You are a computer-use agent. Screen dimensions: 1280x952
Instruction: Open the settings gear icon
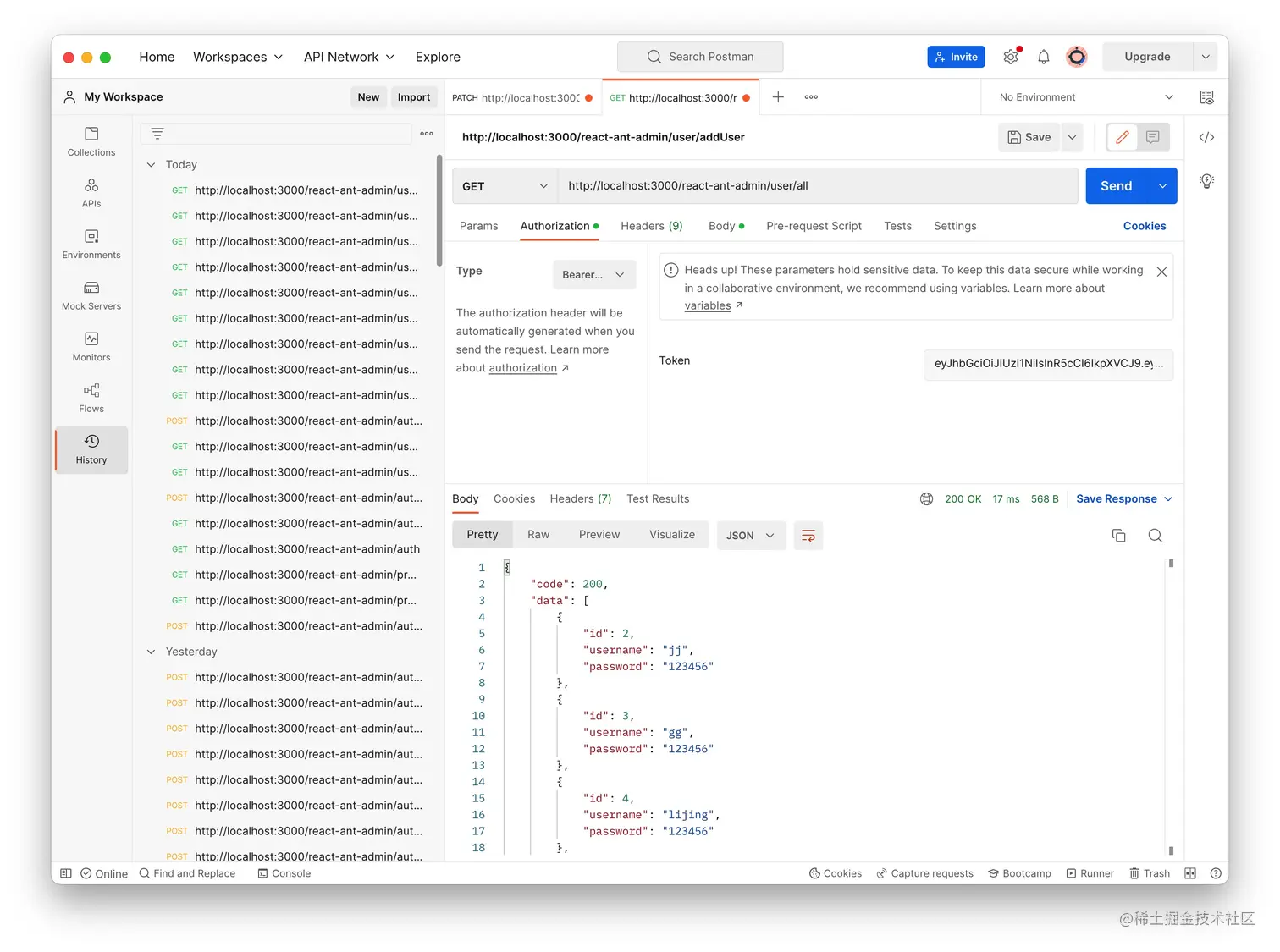pos(1011,57)
